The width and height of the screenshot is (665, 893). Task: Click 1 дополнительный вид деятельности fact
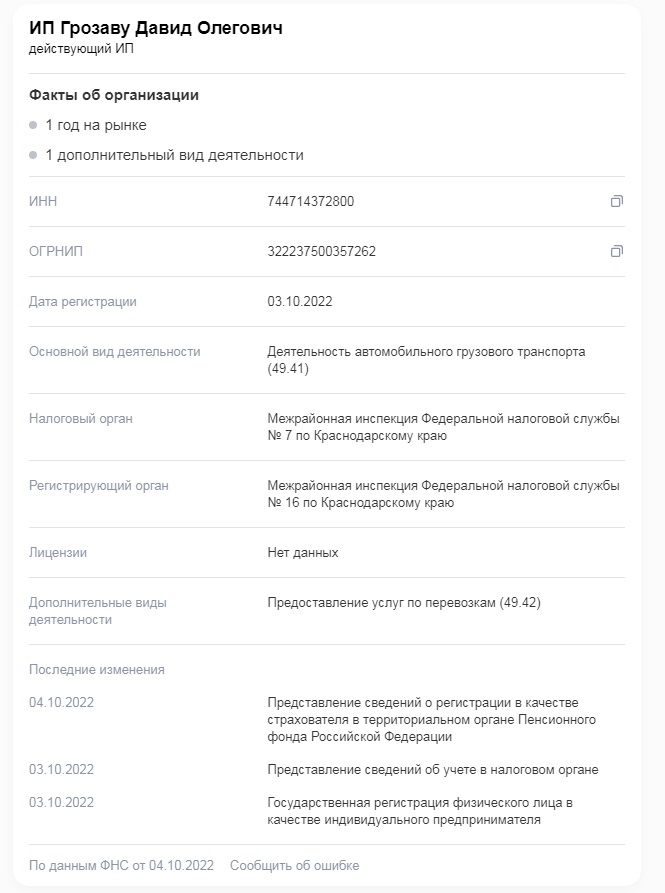[x=175, y=155]
